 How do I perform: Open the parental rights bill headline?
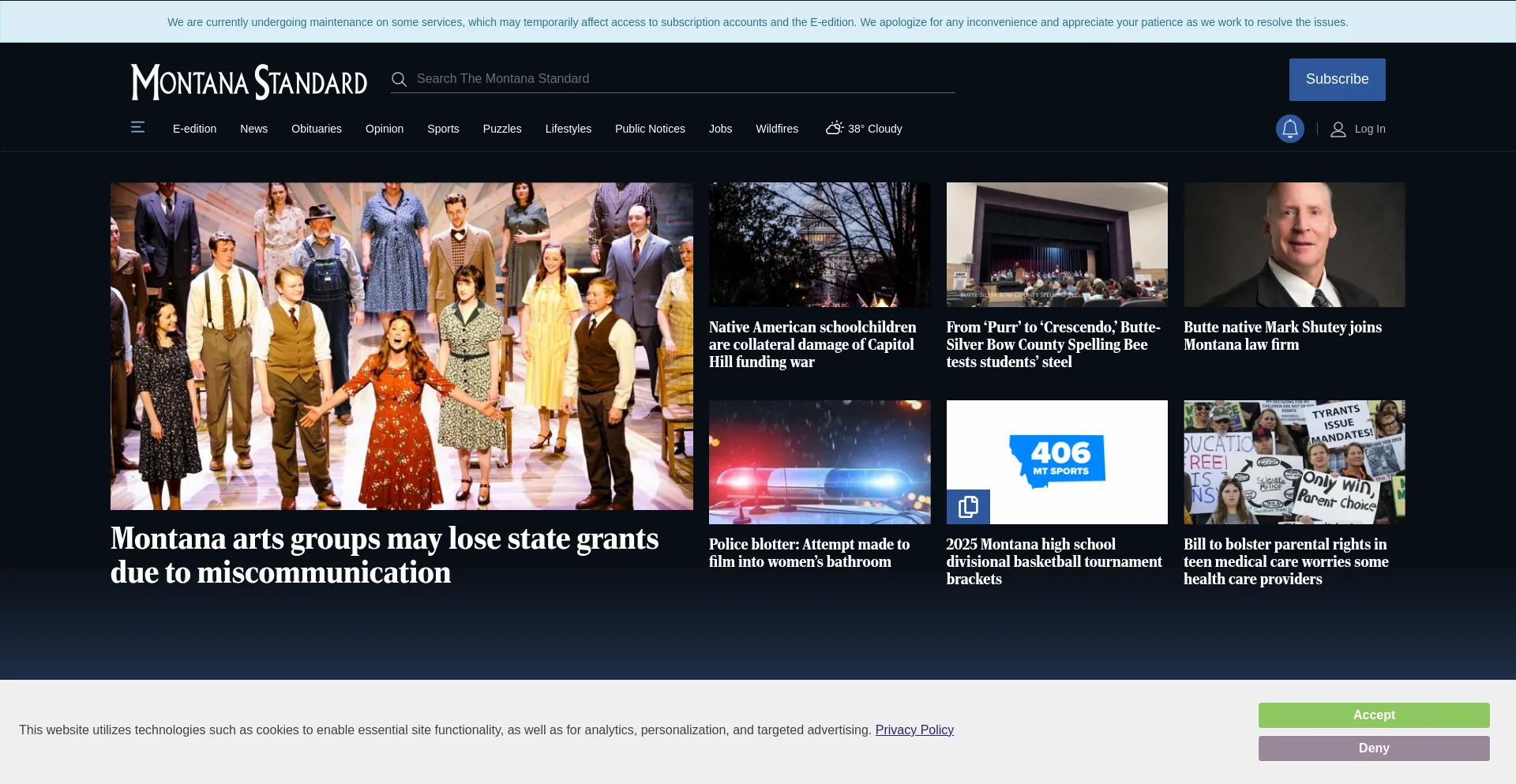coord(1285,561)
